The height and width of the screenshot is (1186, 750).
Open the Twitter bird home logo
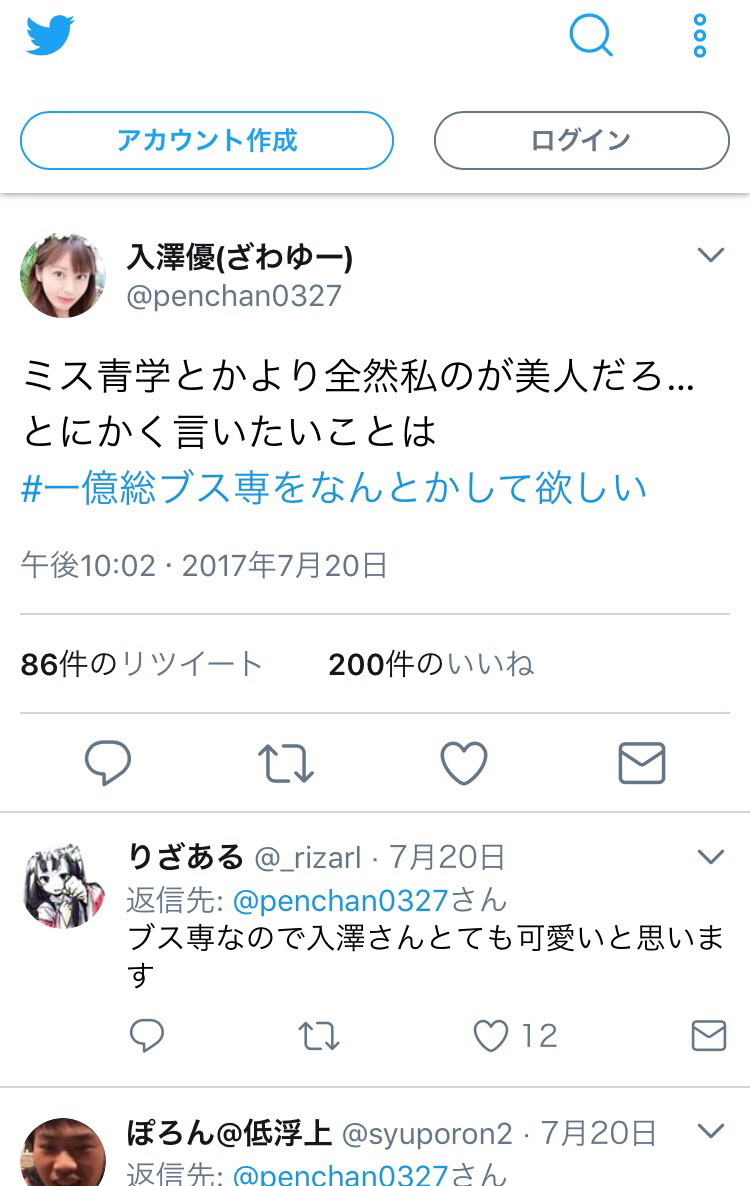click(50, 35)
